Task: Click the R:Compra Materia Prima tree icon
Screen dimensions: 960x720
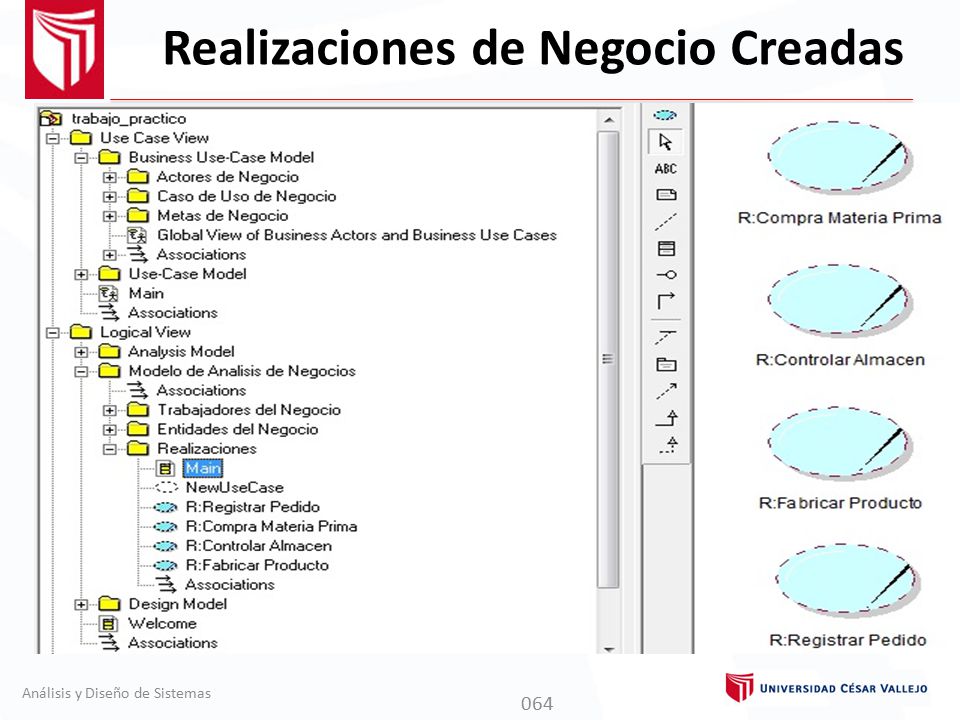Action: click(165, 527)
